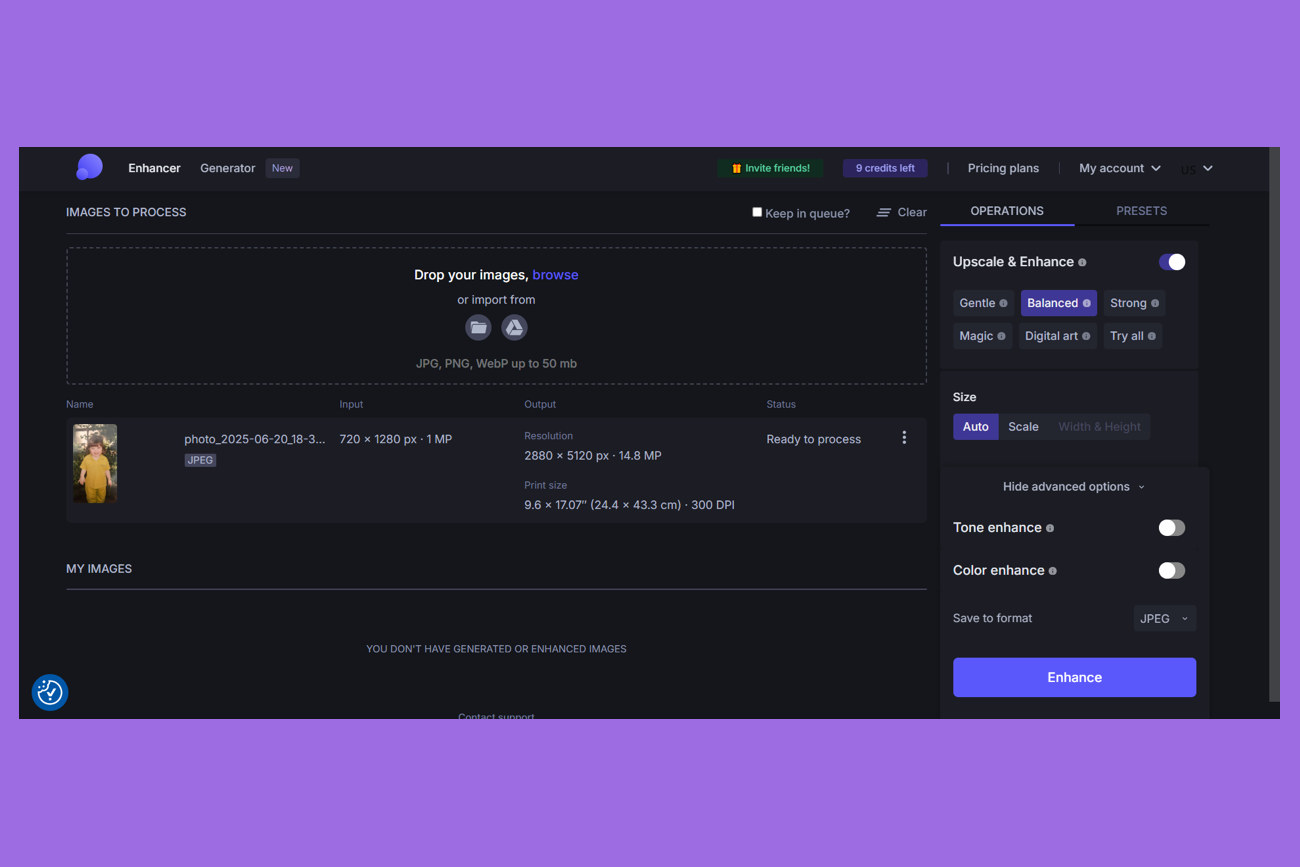The image size is (1300, 867).
Task: Turn on the Color enhance switch
Action: pos(1171,571)
